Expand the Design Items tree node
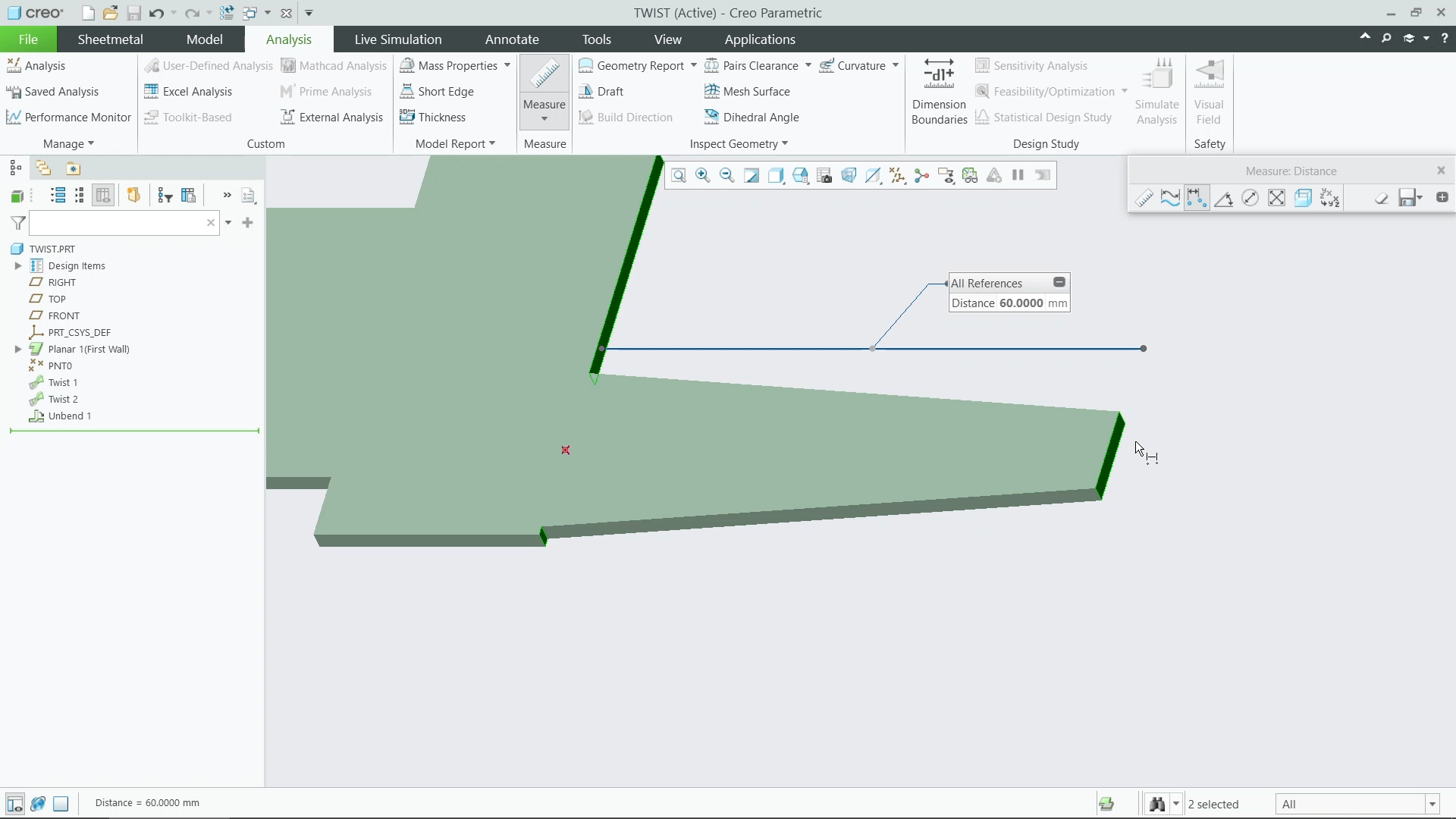This screenshot has width=1456, height=819. tap(18, 266)
